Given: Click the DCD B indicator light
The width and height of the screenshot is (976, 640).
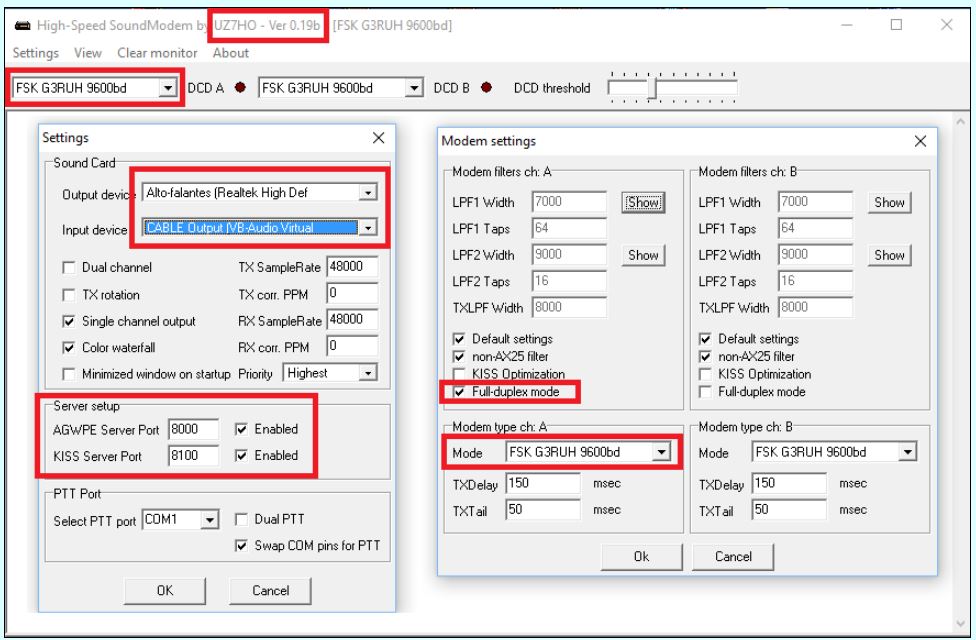Looking at the screenshot, I should click(x=486, y=88).
